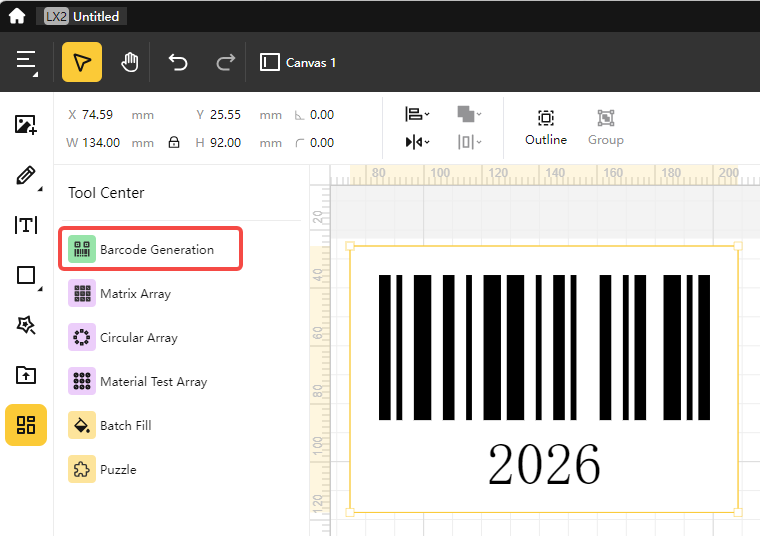Screen dimensions: 760x536
Task: Open Batch Fill tool
Action: tap(110, 426)
